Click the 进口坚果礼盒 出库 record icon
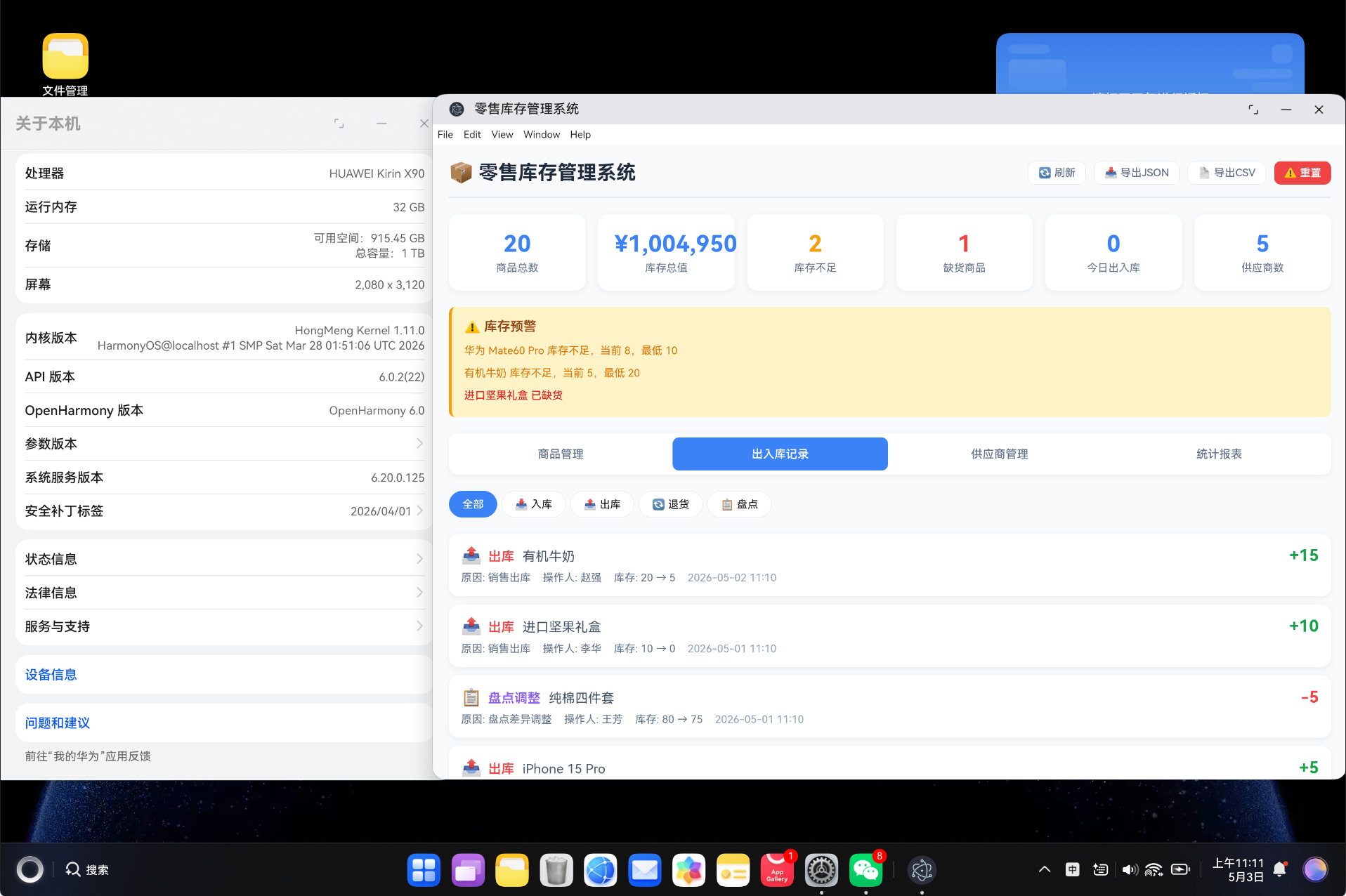1346x896 pixels. [x=471, y=626]
